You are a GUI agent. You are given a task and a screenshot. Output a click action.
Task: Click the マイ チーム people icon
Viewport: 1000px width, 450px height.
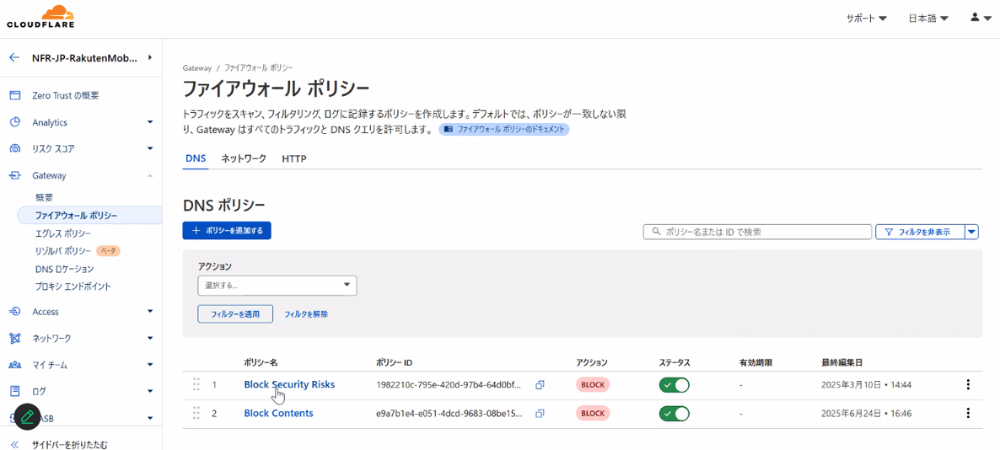click(15, 365)
